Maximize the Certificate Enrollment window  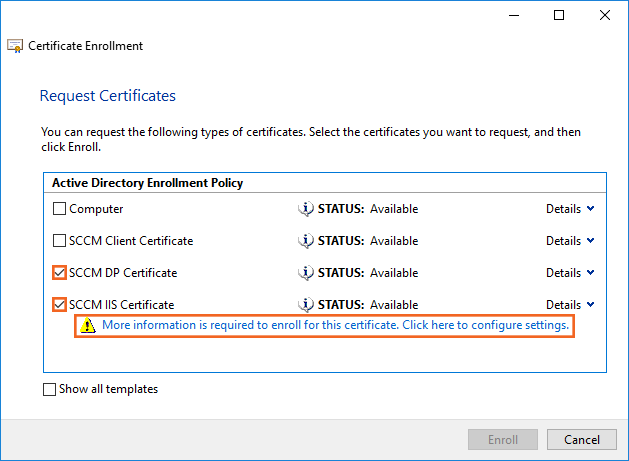coord(559,15)
